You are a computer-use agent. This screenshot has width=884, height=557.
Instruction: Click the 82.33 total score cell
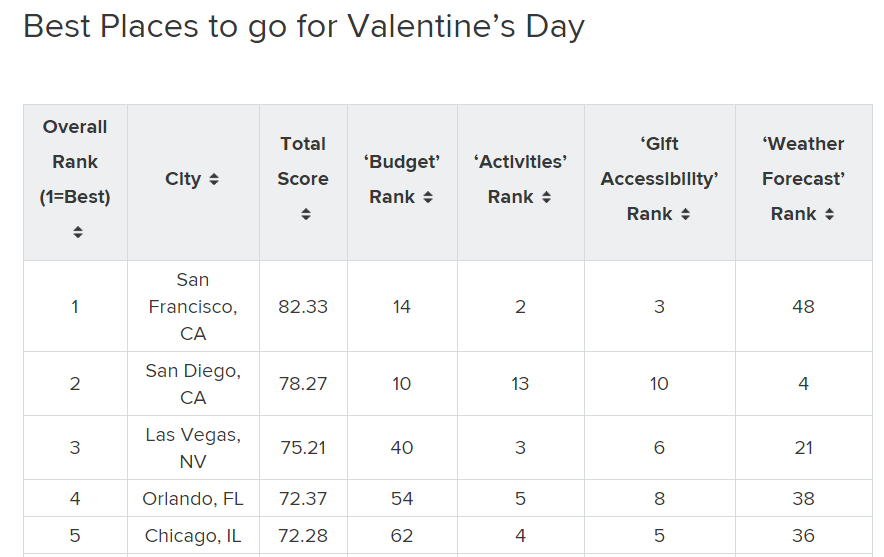[x=303, y=307]
